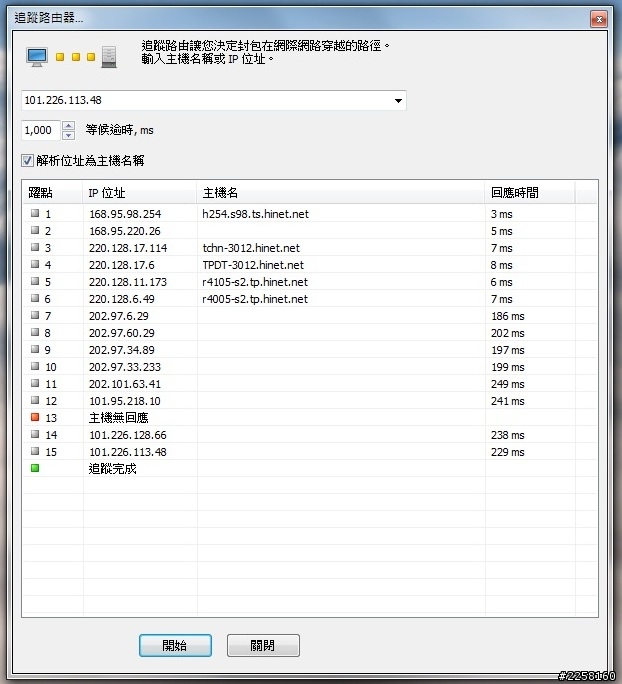622x684 pixels.
Task: Select IP address 202.97.60.29
Action: (x=122, y=333)
